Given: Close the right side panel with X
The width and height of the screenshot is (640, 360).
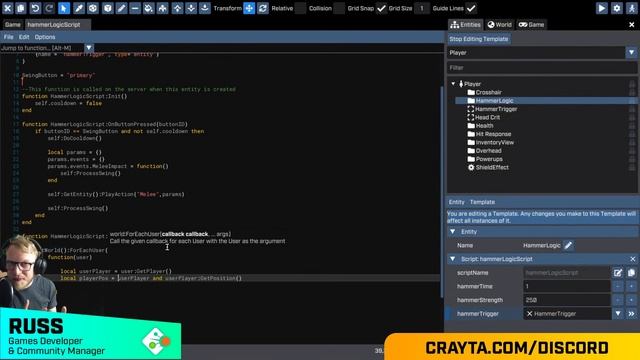Looking at the screenshot, I should coord(632,24).
